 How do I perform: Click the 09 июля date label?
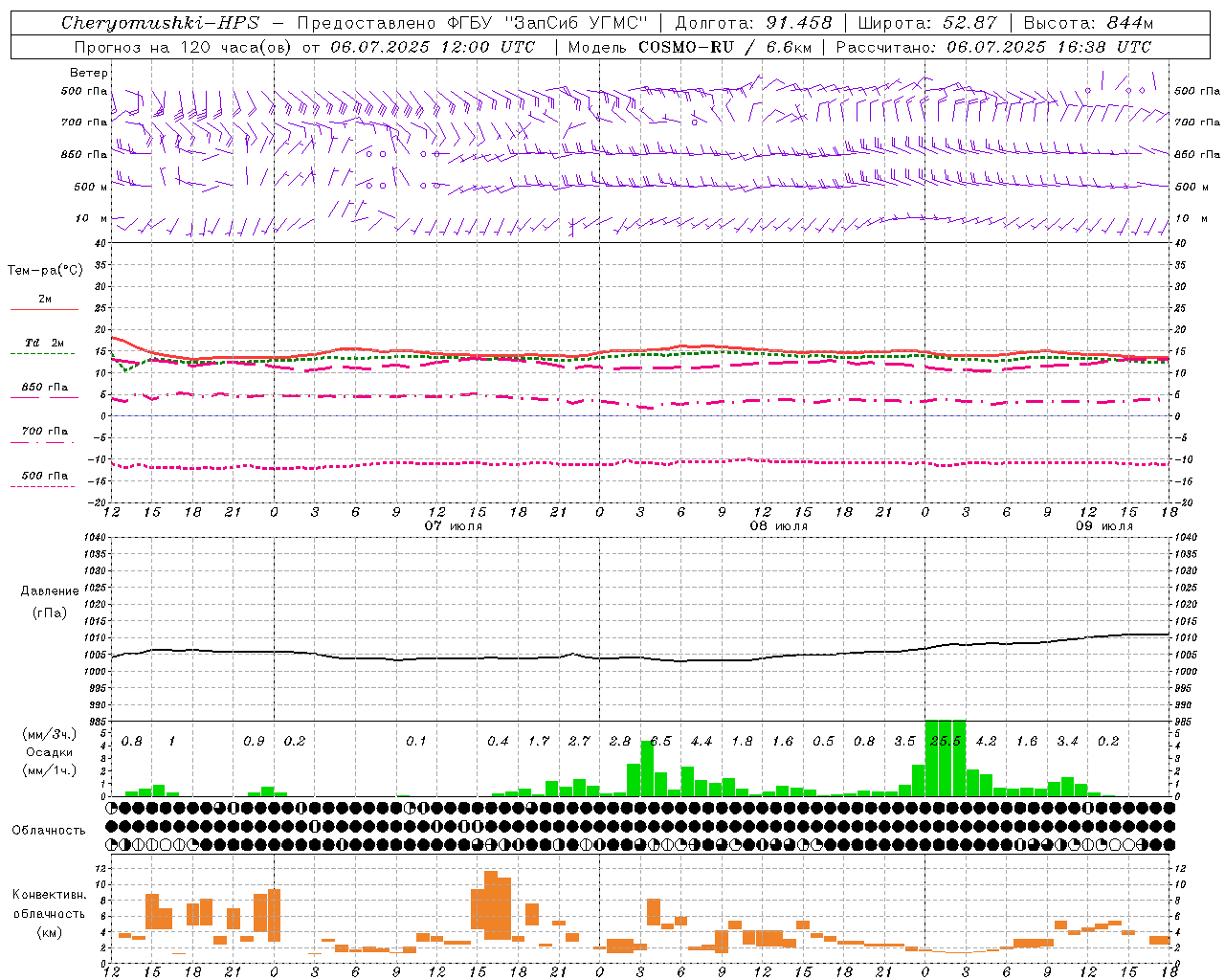(x=1103, y=526)
